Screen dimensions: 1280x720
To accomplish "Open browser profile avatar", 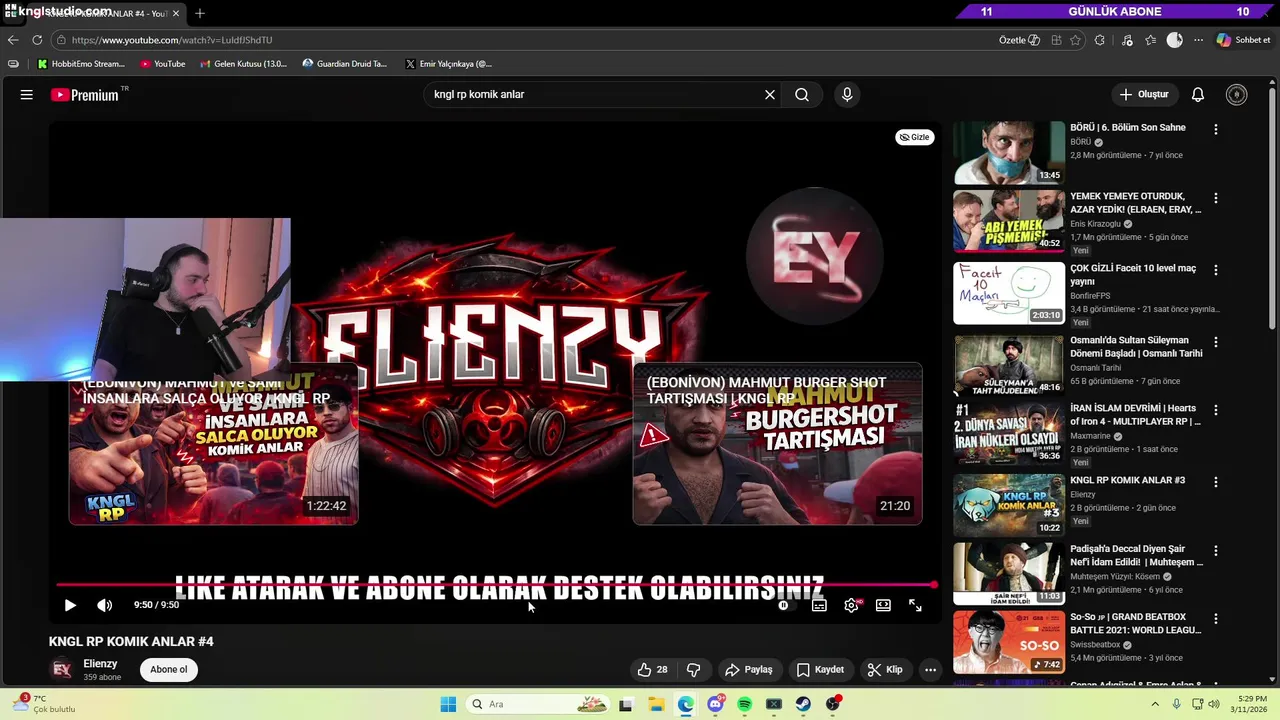I will 1175,40.
